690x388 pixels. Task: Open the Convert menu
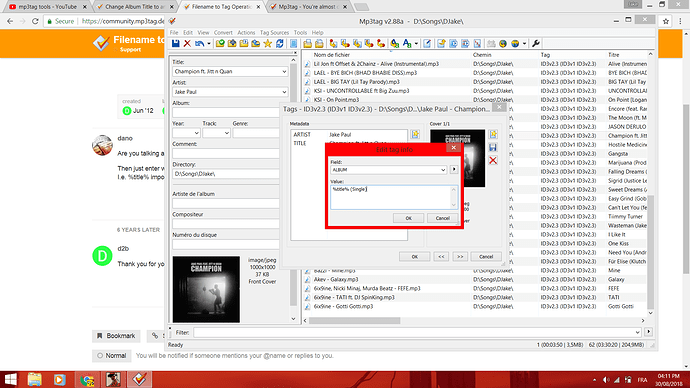click(223, 33)
